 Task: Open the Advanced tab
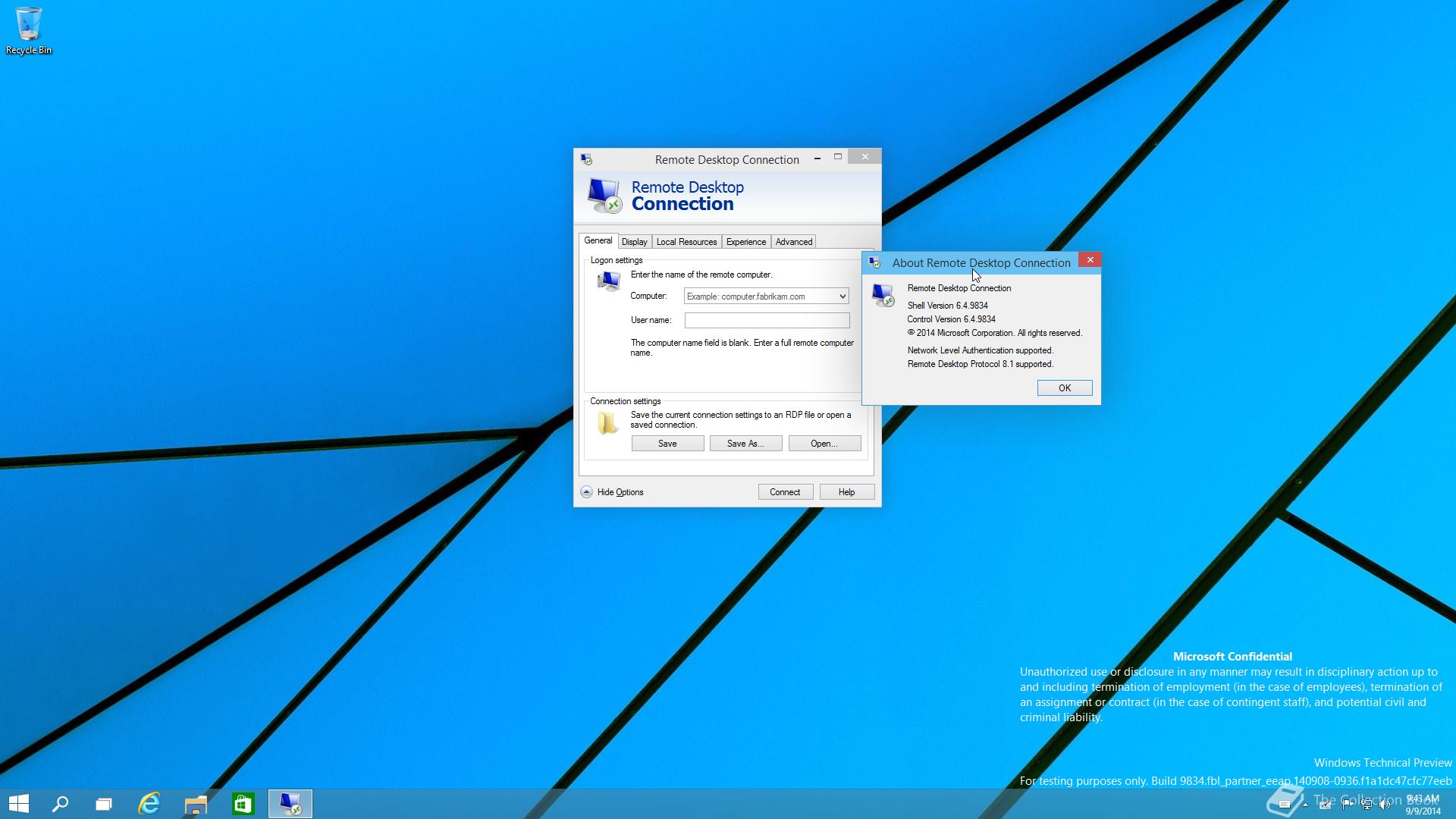tap(794, 242)
